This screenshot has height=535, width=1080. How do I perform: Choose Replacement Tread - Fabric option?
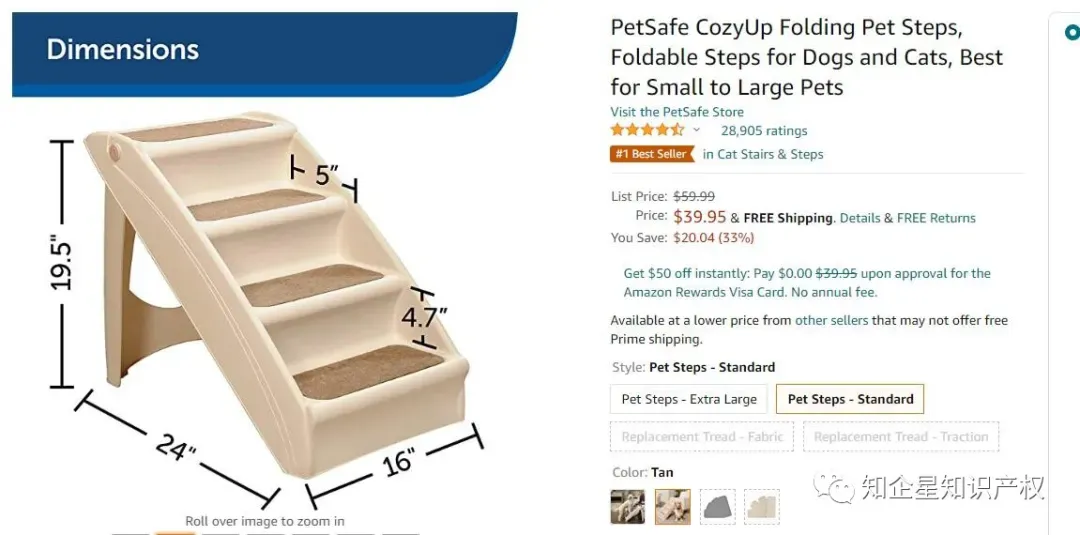[702, 437]
